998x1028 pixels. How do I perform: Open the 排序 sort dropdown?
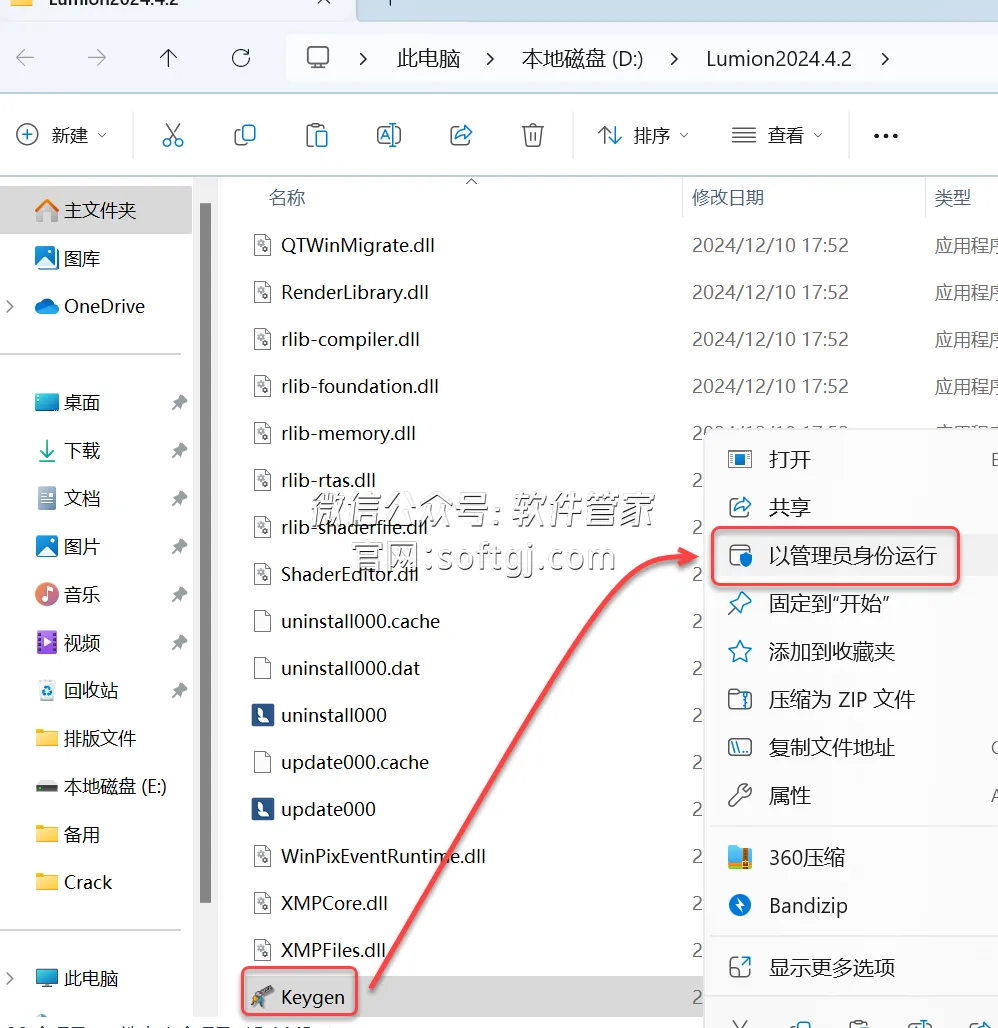[643, 136]
